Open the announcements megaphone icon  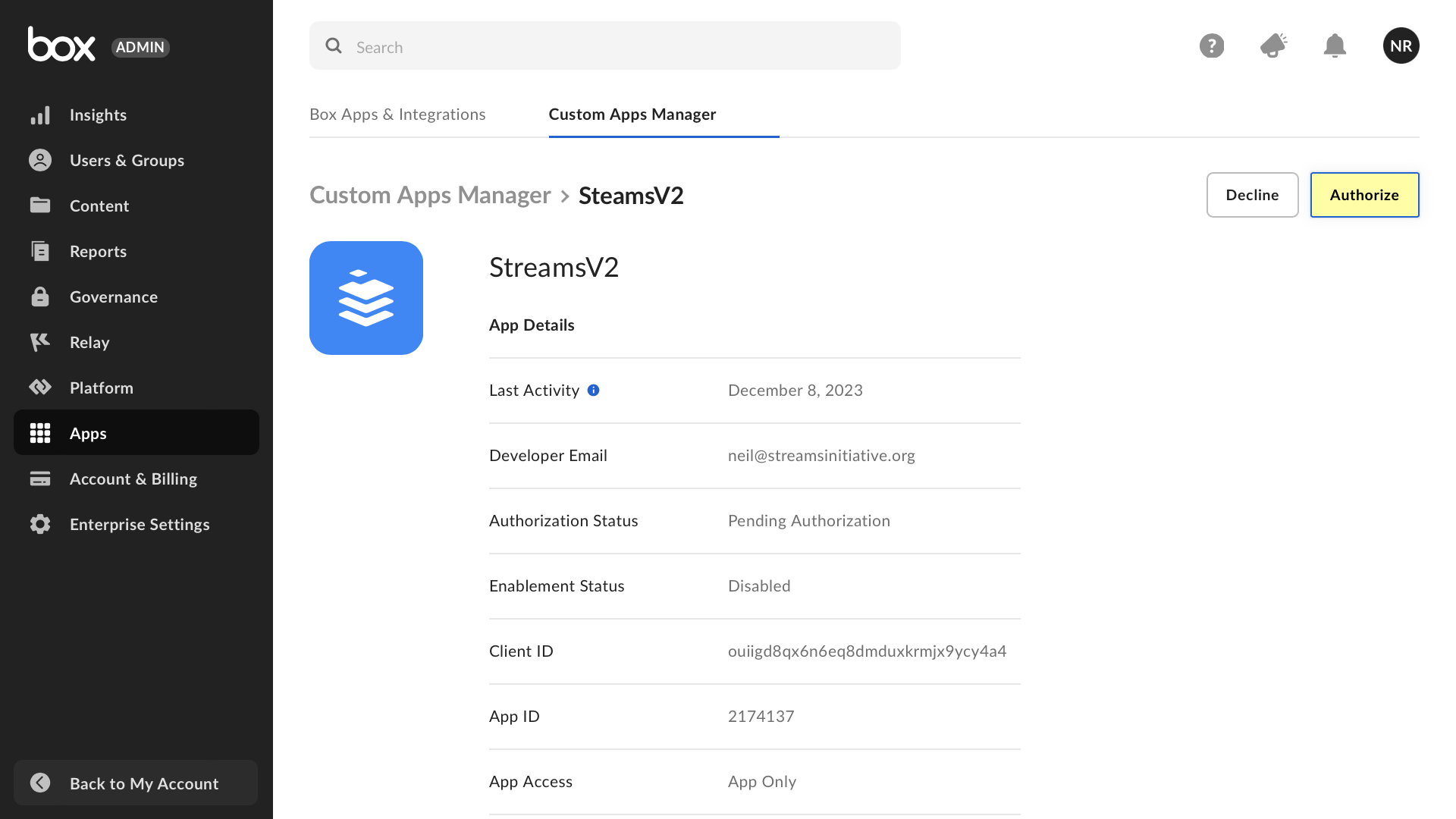click(x=1274, y=45)
